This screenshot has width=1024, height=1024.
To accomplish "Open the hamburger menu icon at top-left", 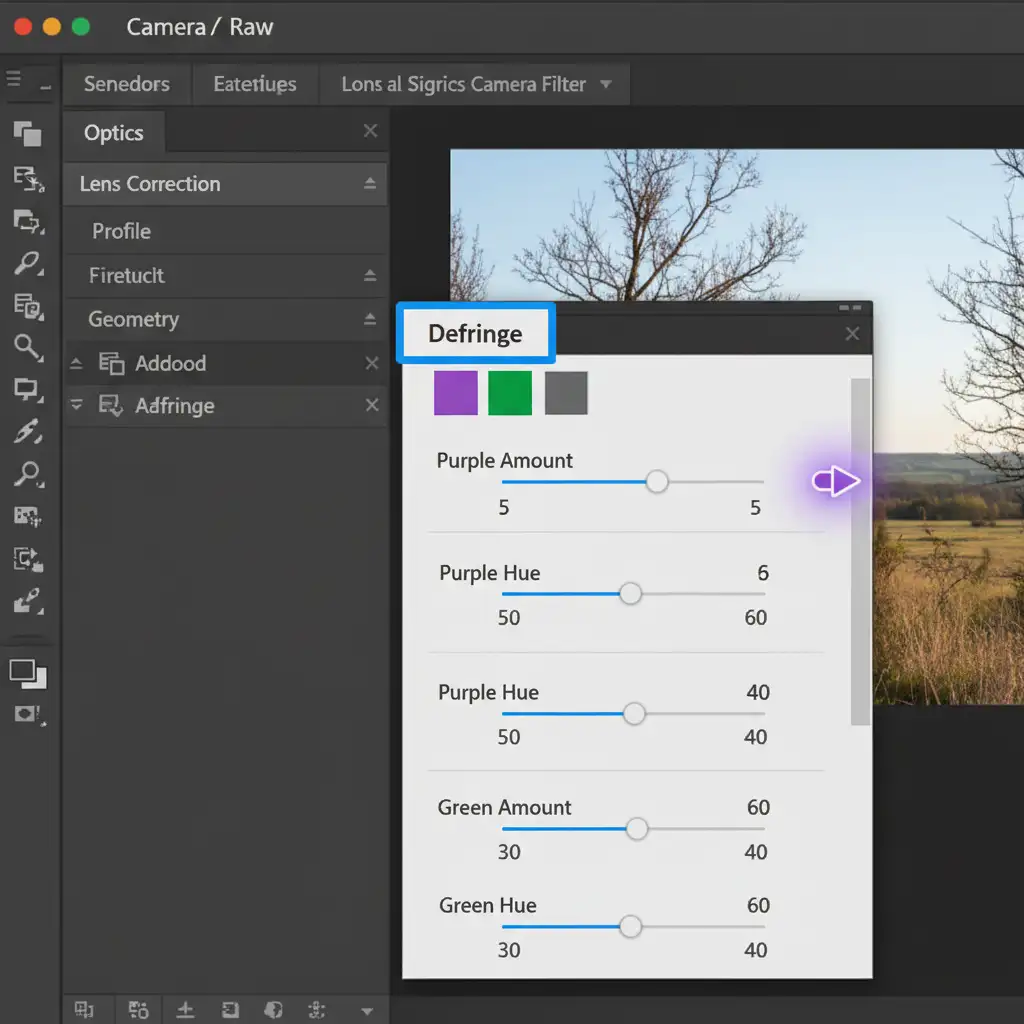I will click(x=14, y=80).
